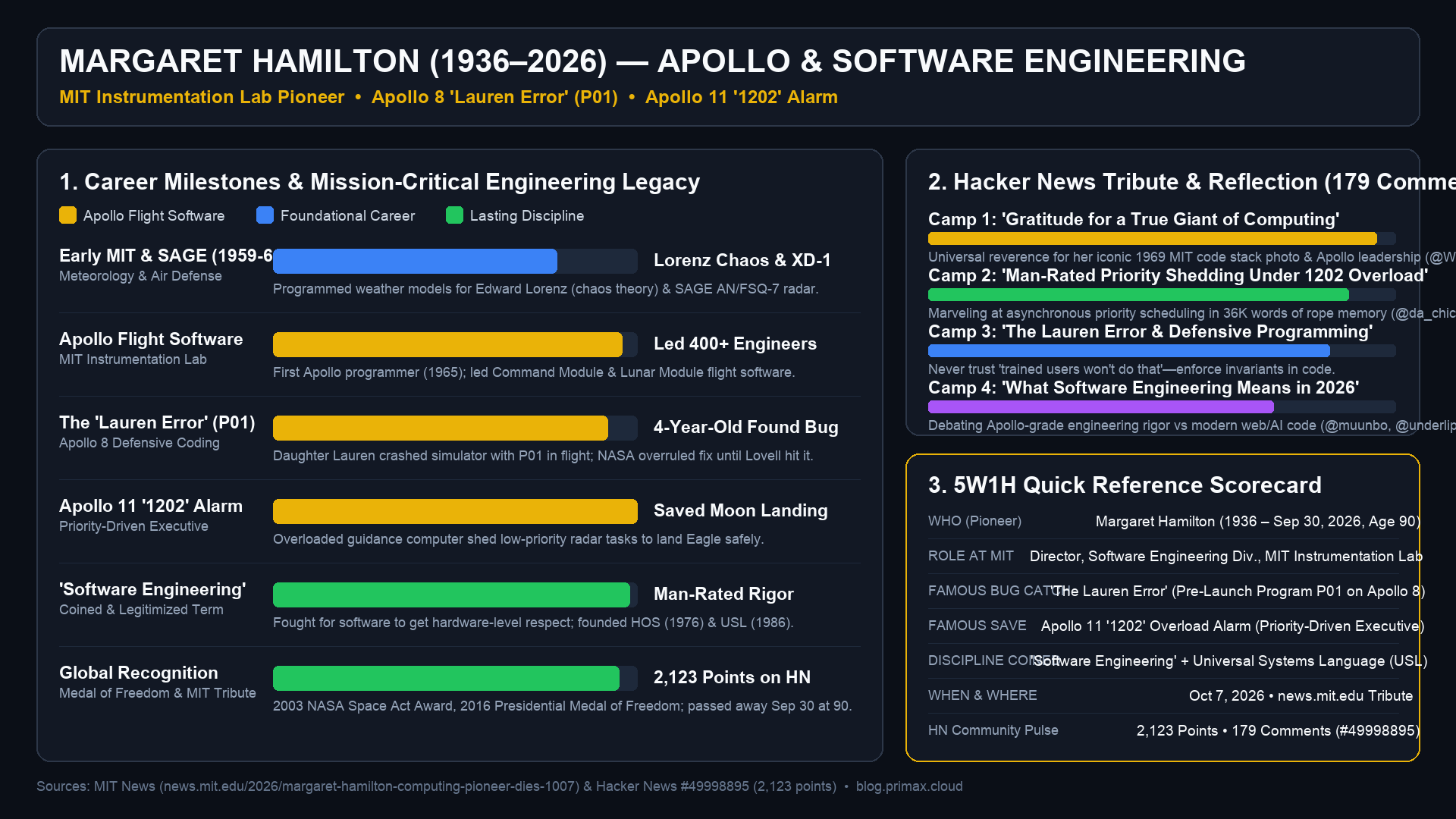Click the 'Lorenz Chaos & XD-1' label
Image resolution: width=1456 pixels, height=819 pixels.
click(x=742, y=260)
